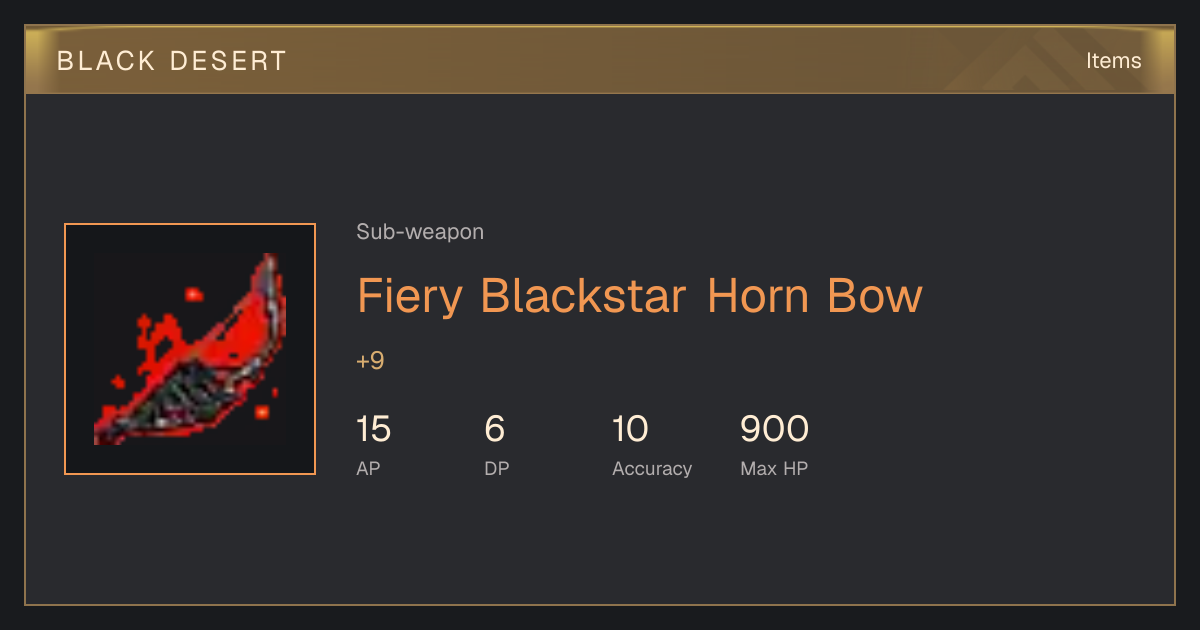Click the AP value 15
1200x630 pixels.
373,429
